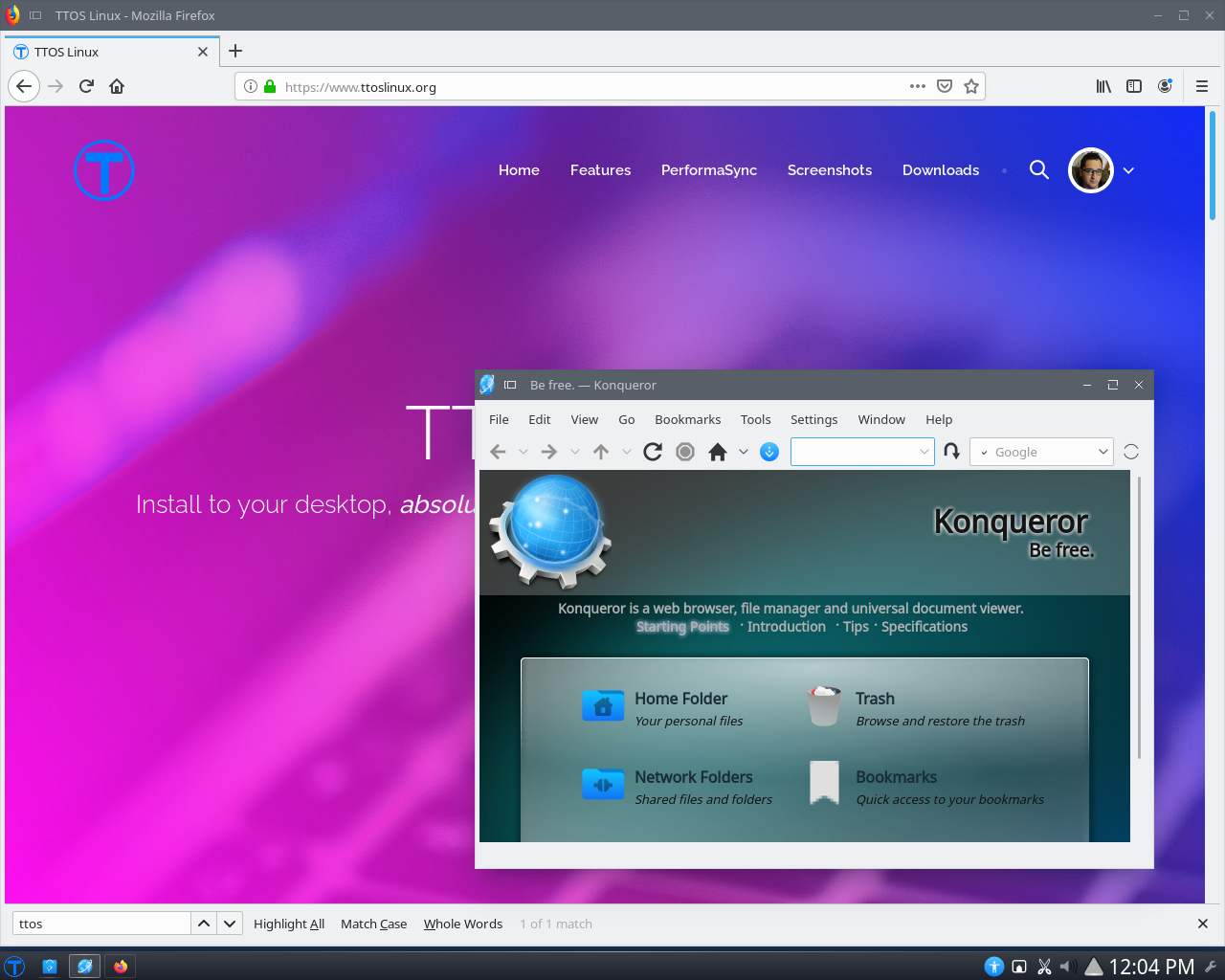Click the TTOS logo on webpage
Screen dimensions: 1225x980
pos(104,169)
